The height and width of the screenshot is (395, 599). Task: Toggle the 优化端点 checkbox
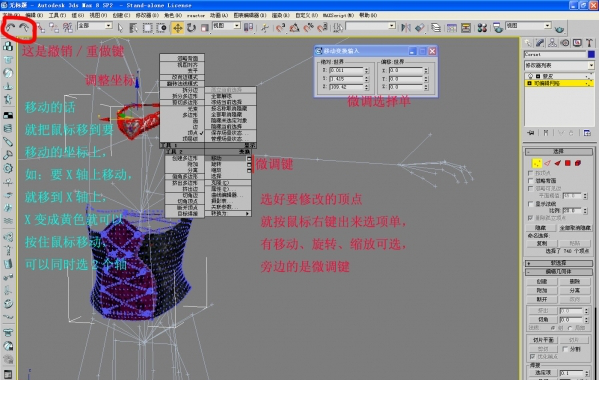click(532, 356)
